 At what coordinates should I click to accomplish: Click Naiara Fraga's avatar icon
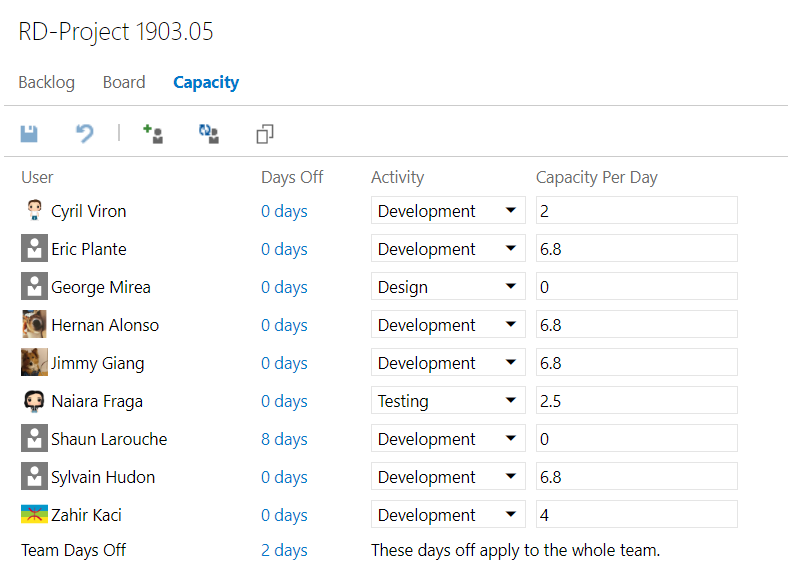point(34,401)
